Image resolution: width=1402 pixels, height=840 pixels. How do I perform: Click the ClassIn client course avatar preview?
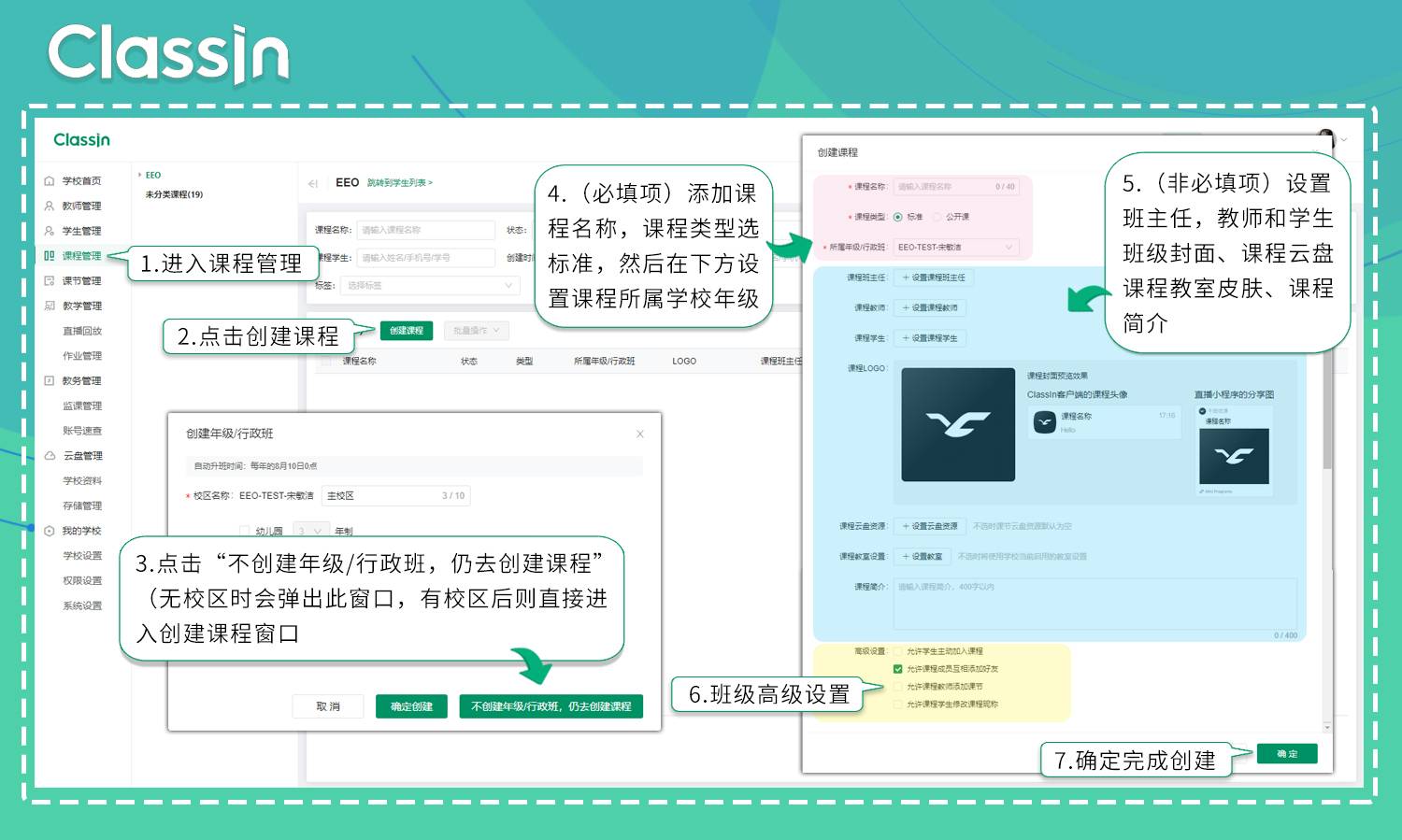(1045, 422)
